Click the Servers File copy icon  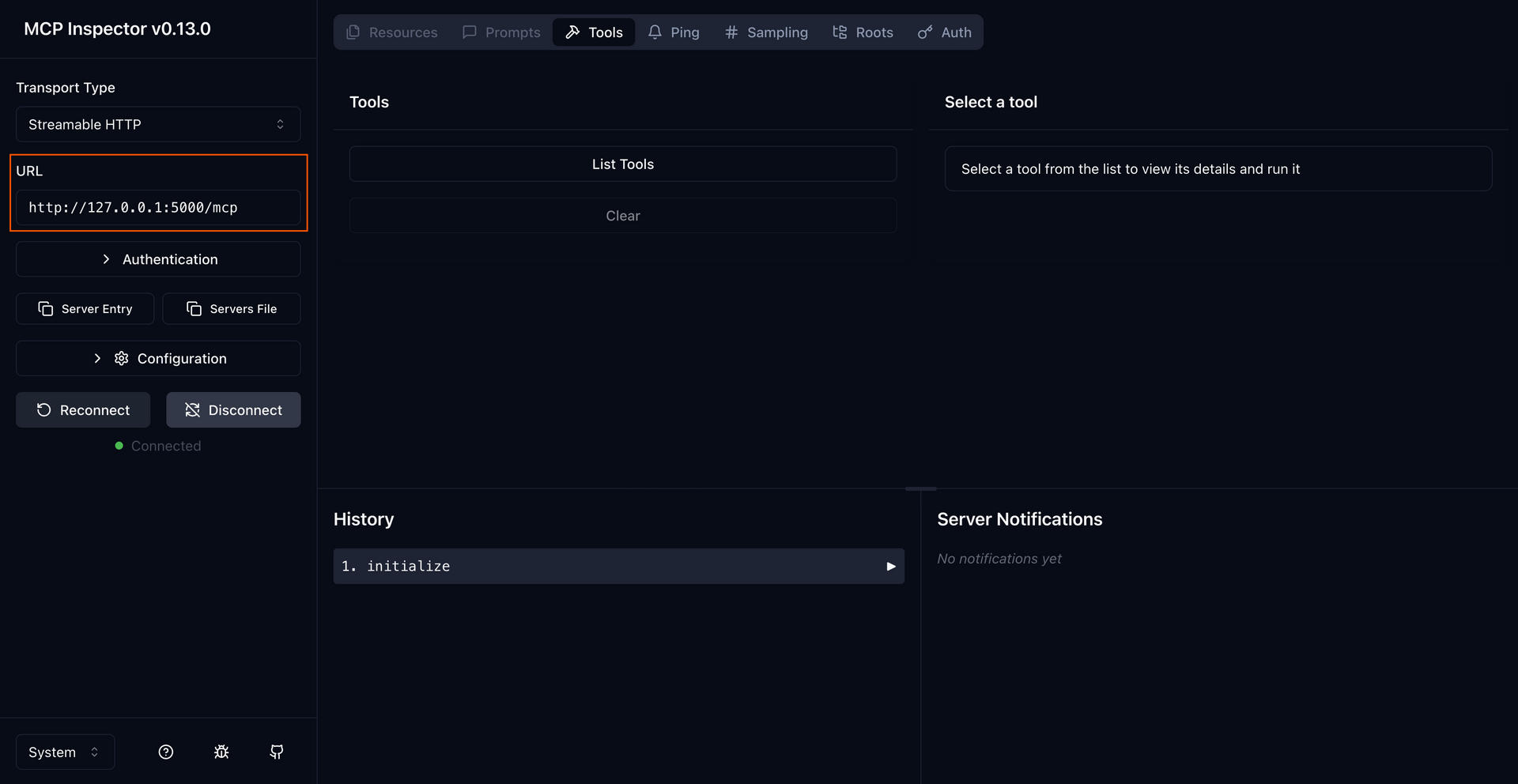coord(194,308)
